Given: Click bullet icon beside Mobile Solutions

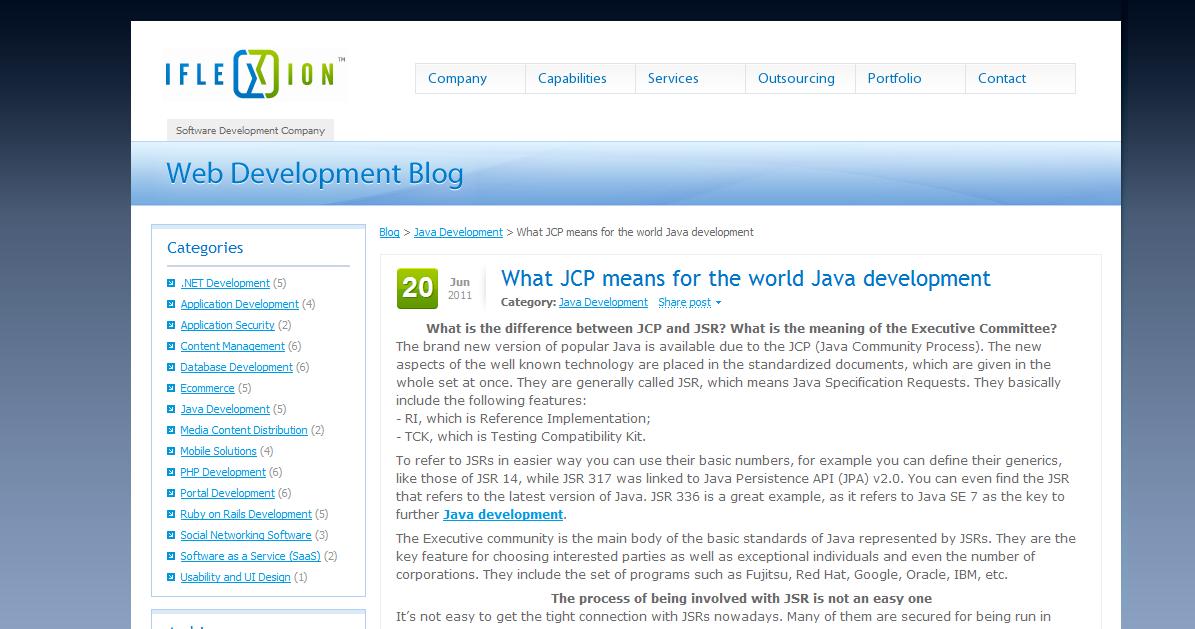Looking at the screenshot, I should [x=171, y=451].
